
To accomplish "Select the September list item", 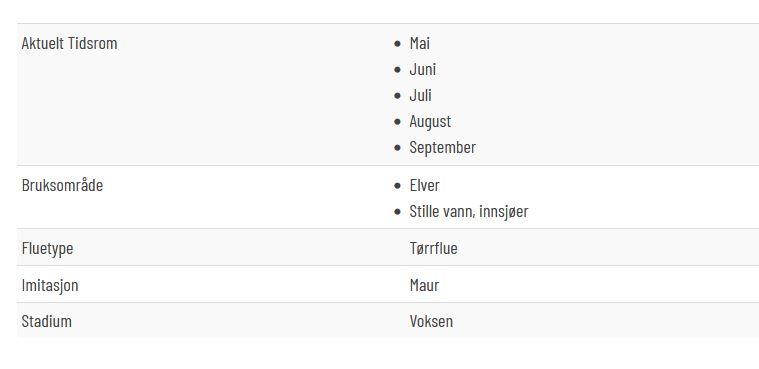I will 442,147.
